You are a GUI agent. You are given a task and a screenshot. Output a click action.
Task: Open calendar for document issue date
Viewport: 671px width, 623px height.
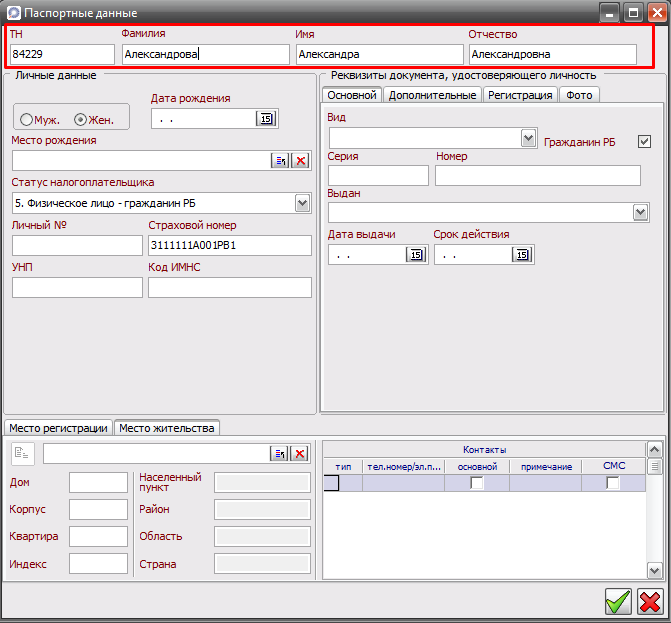(415, 255)
